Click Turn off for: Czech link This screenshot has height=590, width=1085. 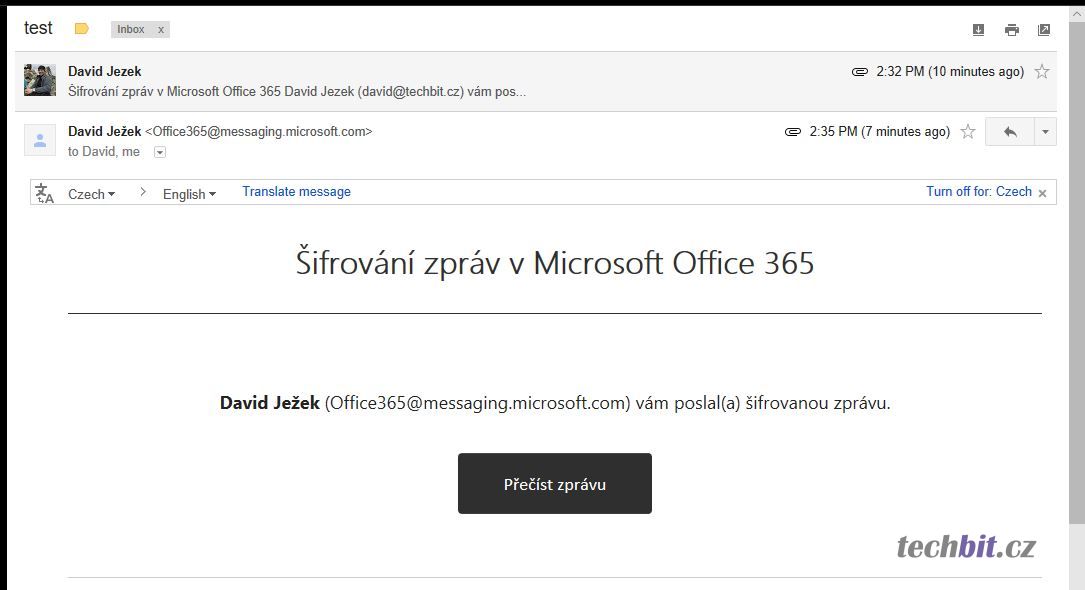coord(978,192)
